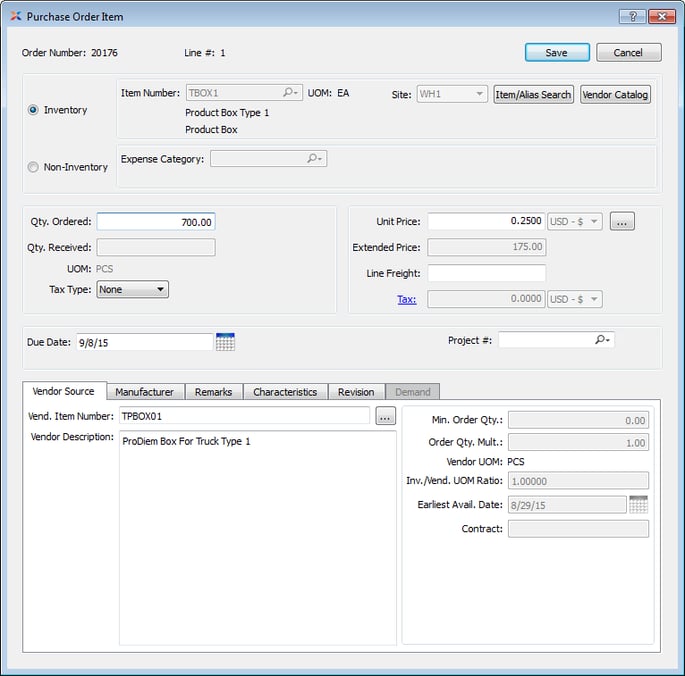Click into the Line Freight field
This screenshot has height=676, width=685.
pyautogui.click(x=486, y=273)
